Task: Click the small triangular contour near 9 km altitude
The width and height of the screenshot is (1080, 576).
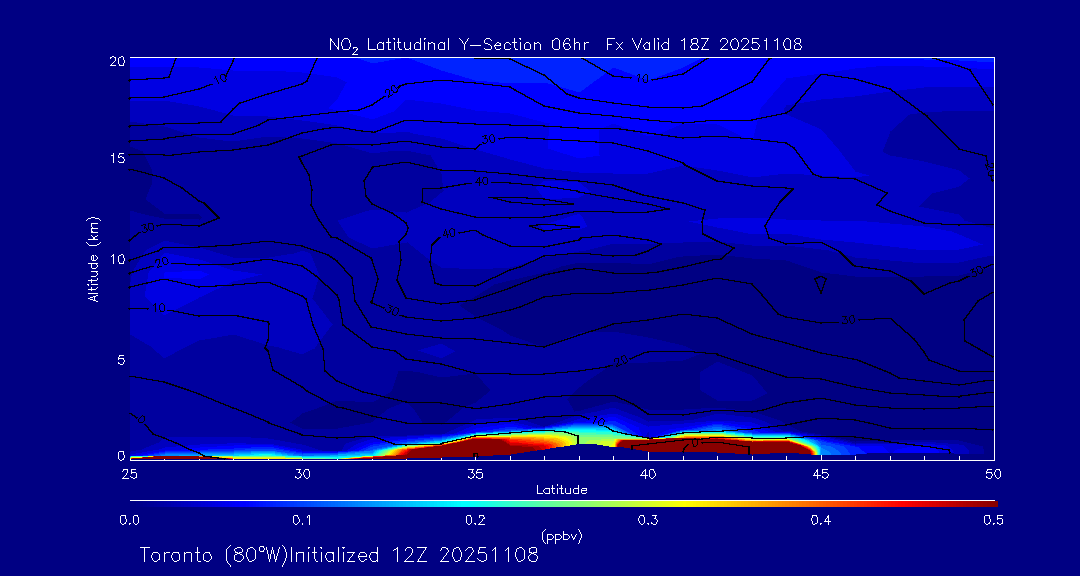Action: (821, 286)
